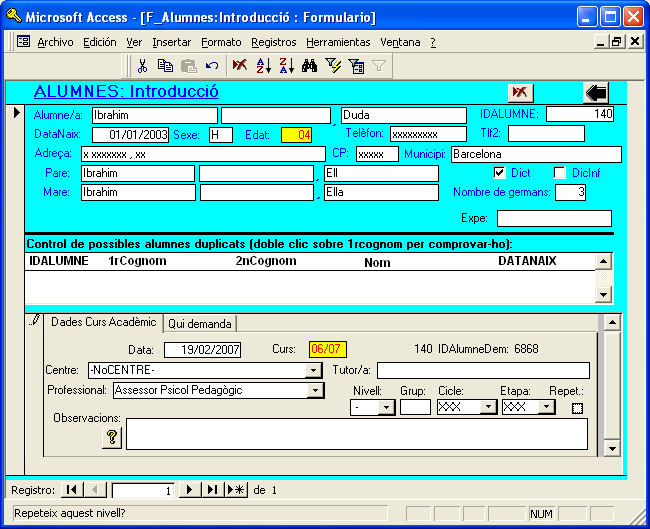Create new record with the asterisk button
Image resolution: width=650 pixels, height=529 pixels.
235,490
